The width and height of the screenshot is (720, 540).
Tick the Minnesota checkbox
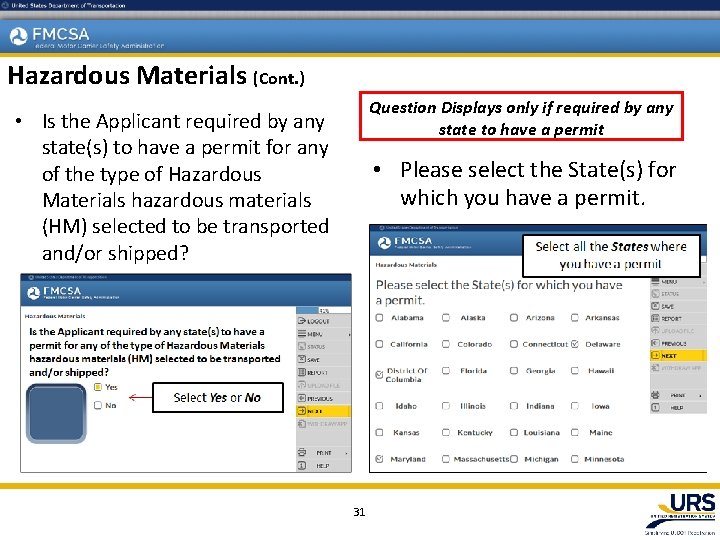click(574, 459)
